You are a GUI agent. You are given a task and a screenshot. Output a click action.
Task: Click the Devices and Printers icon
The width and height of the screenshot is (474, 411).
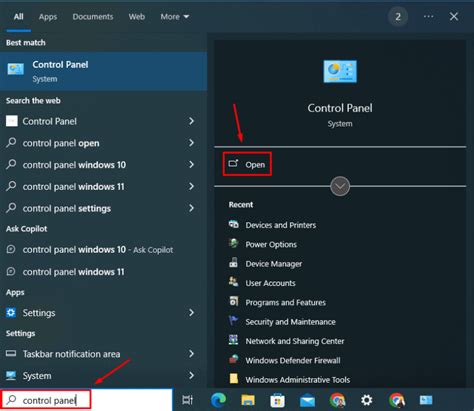click(x=234, y=224)
